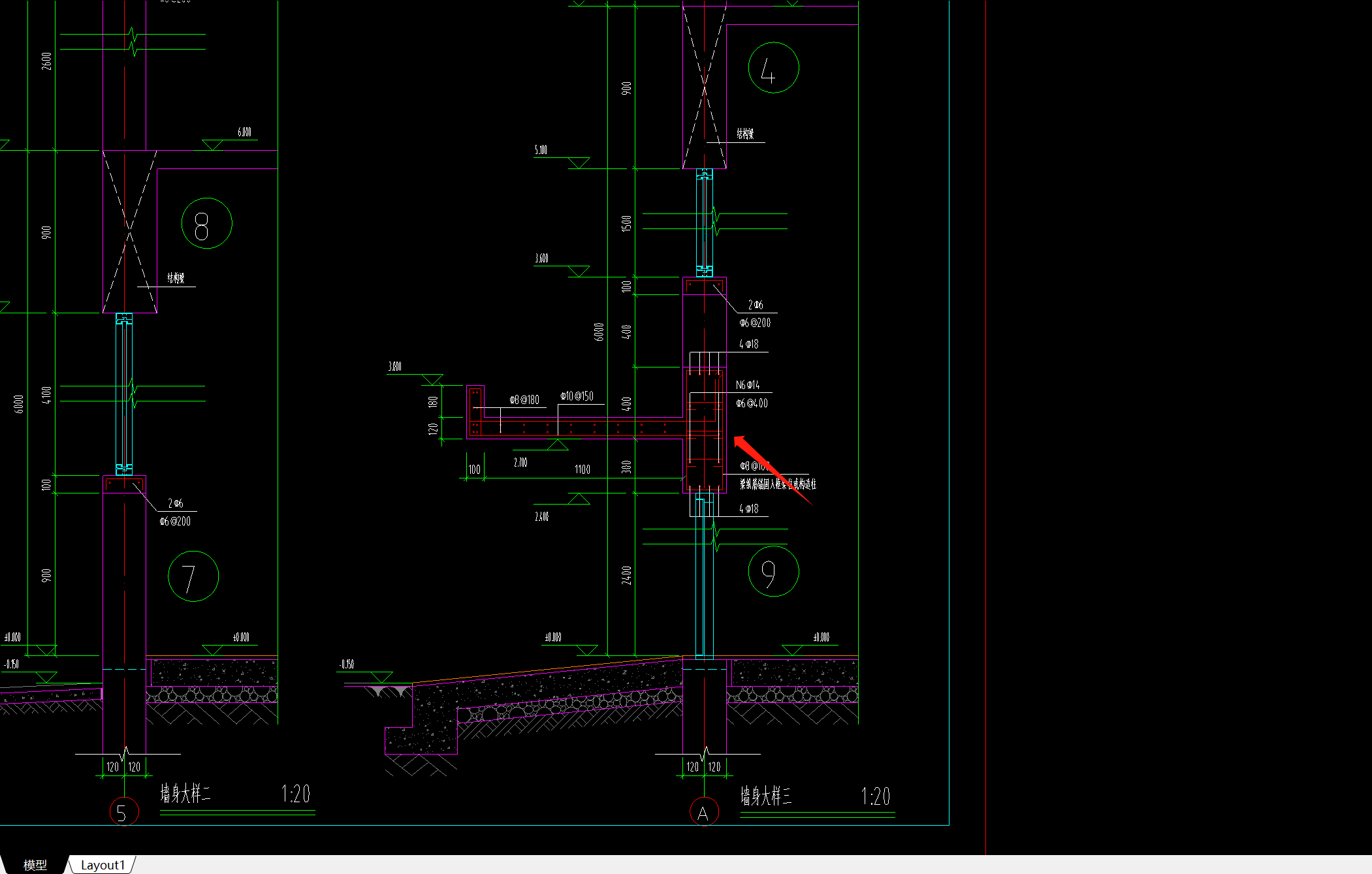The width and height of the screenshot is (1372, 874).
Task: Click the Φ6@400 stirrup label
Action: (752, 403)
